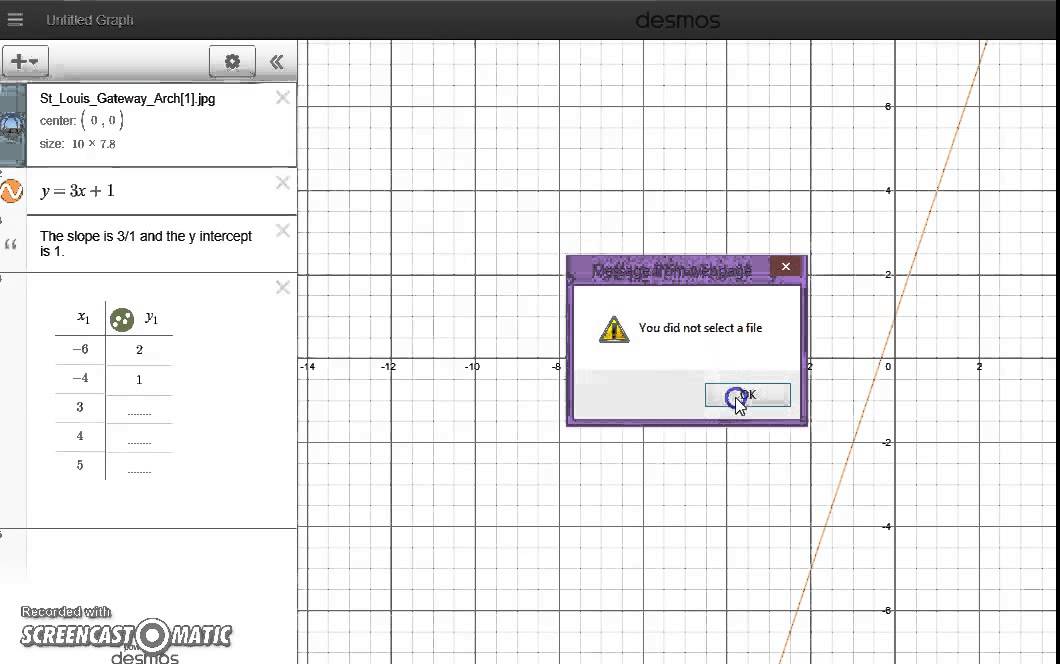1060x664 pixels.
Task: Open the hamburger menu
Action: tap(15, 20)
